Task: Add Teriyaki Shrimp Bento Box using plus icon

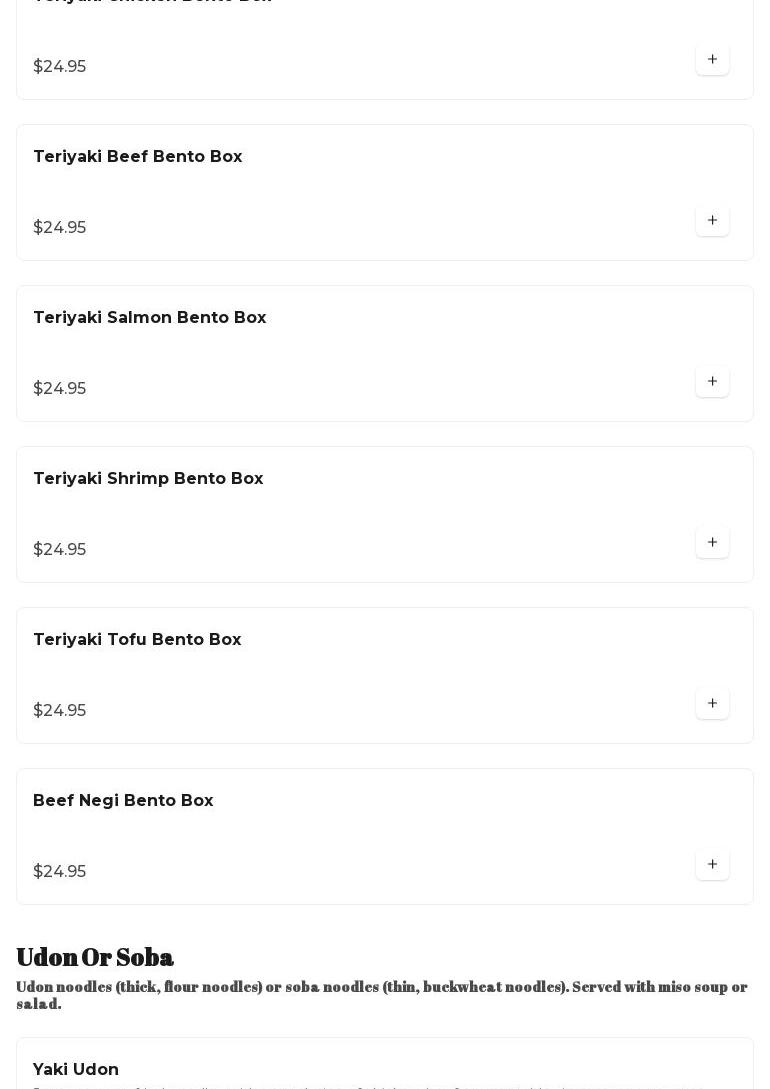Action: click(712, 543)
